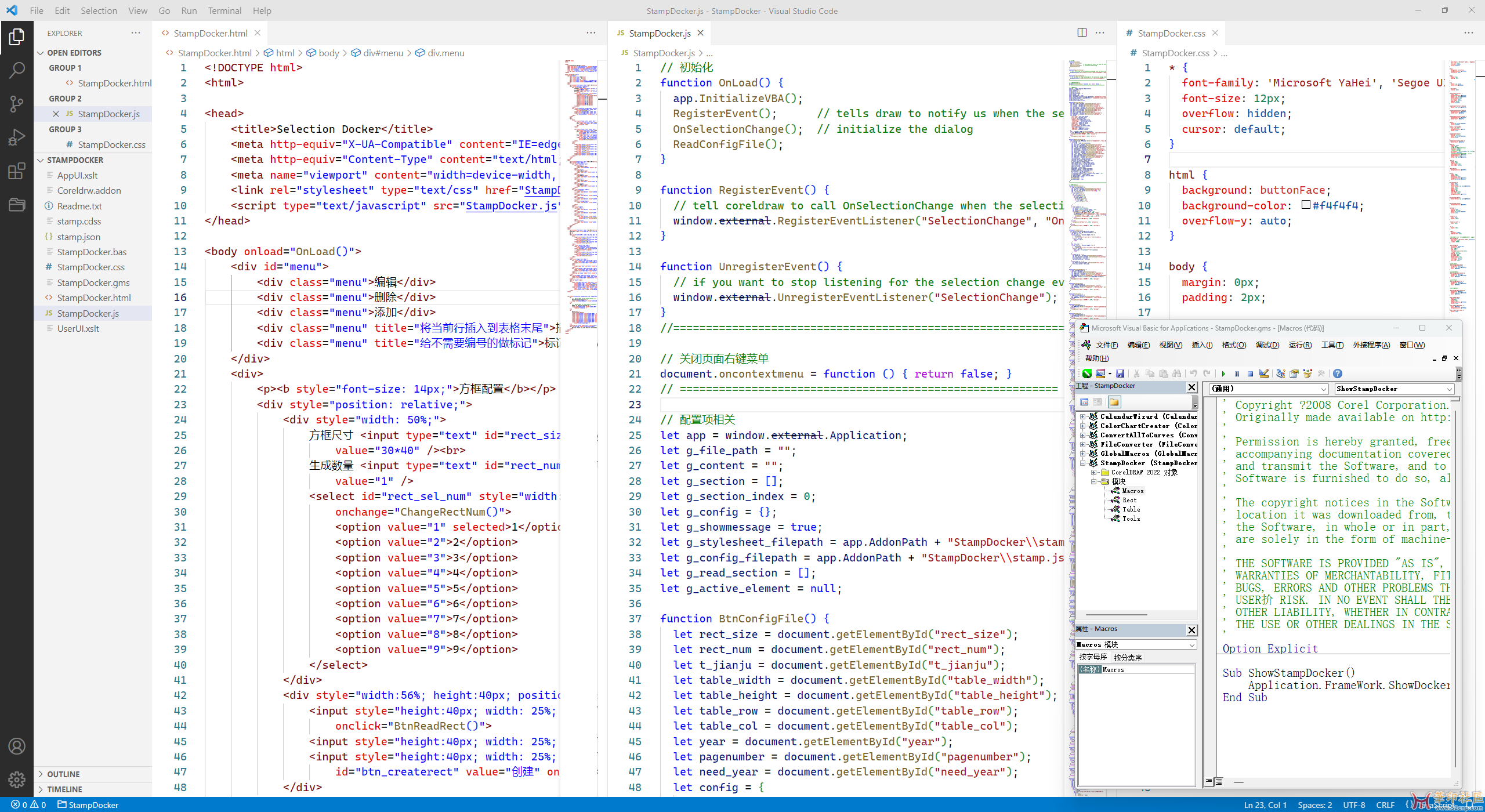
Task: Close the StampDocker.html editor tab
Action: click(257, 33)
